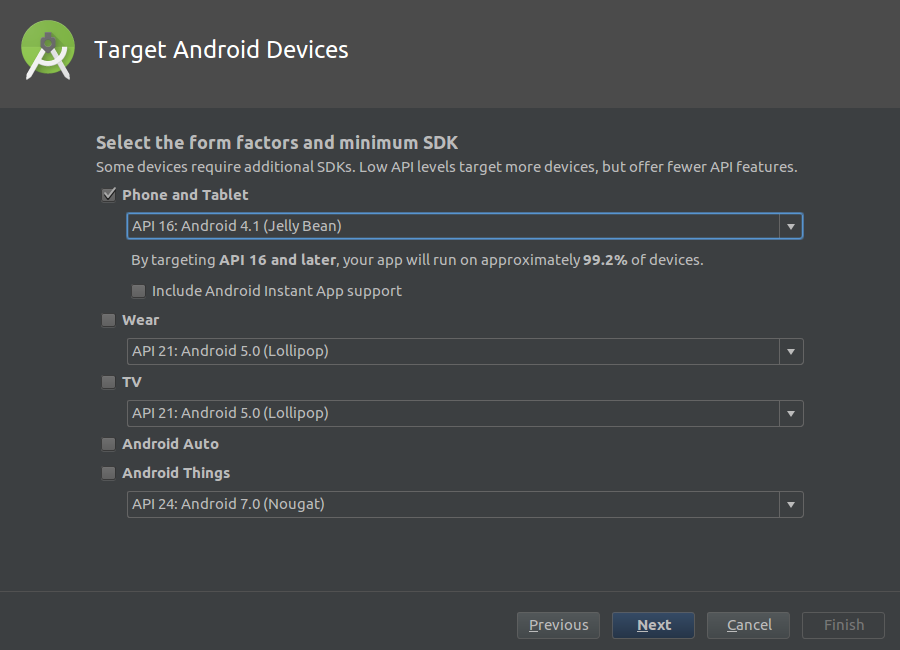Click the API 24 Nougat combo box

(x=464, y=504)
